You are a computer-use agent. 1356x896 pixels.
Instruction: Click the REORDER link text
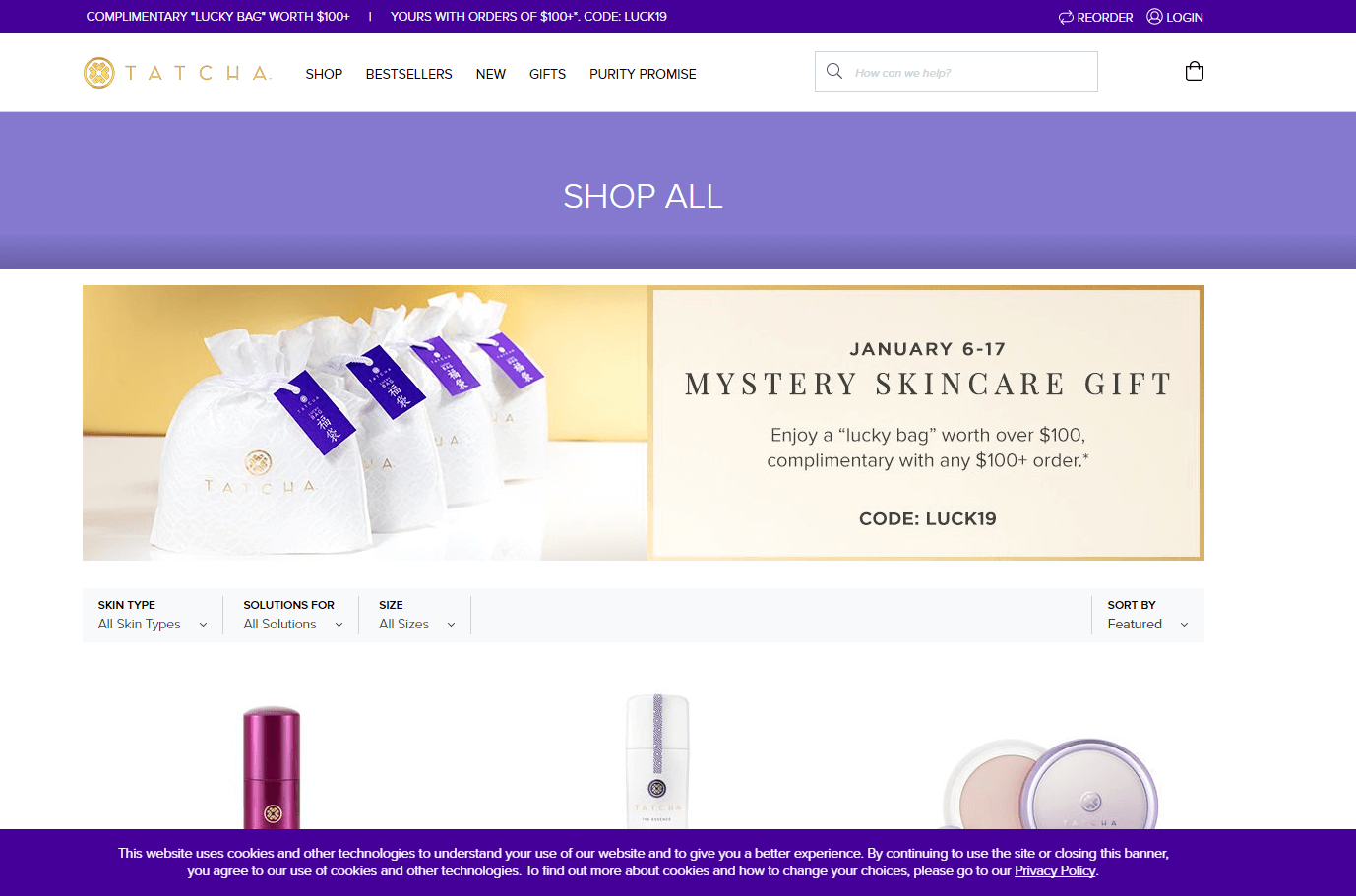1105,17
